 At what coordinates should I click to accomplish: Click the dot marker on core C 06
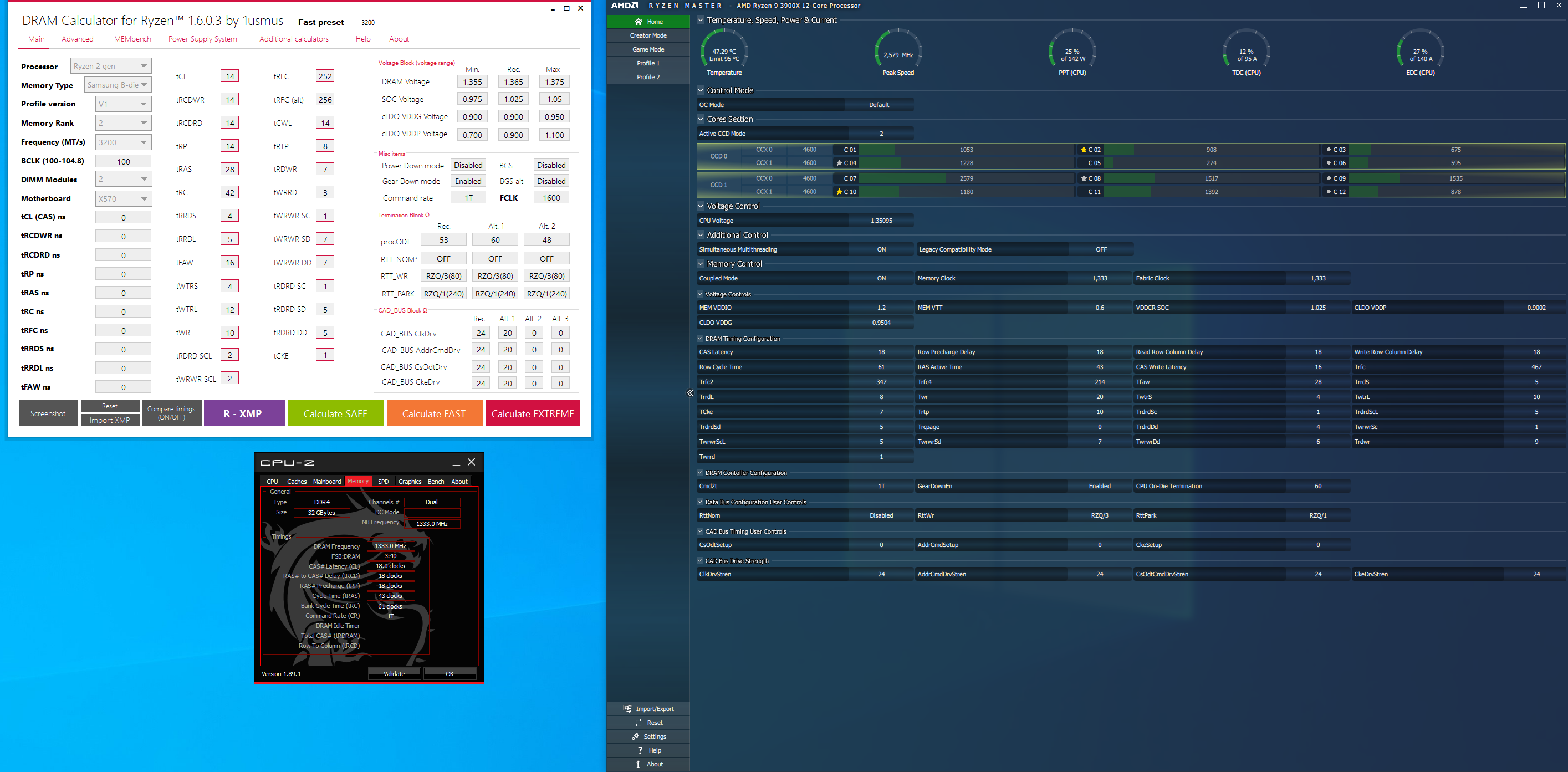tap(1328, 163)
